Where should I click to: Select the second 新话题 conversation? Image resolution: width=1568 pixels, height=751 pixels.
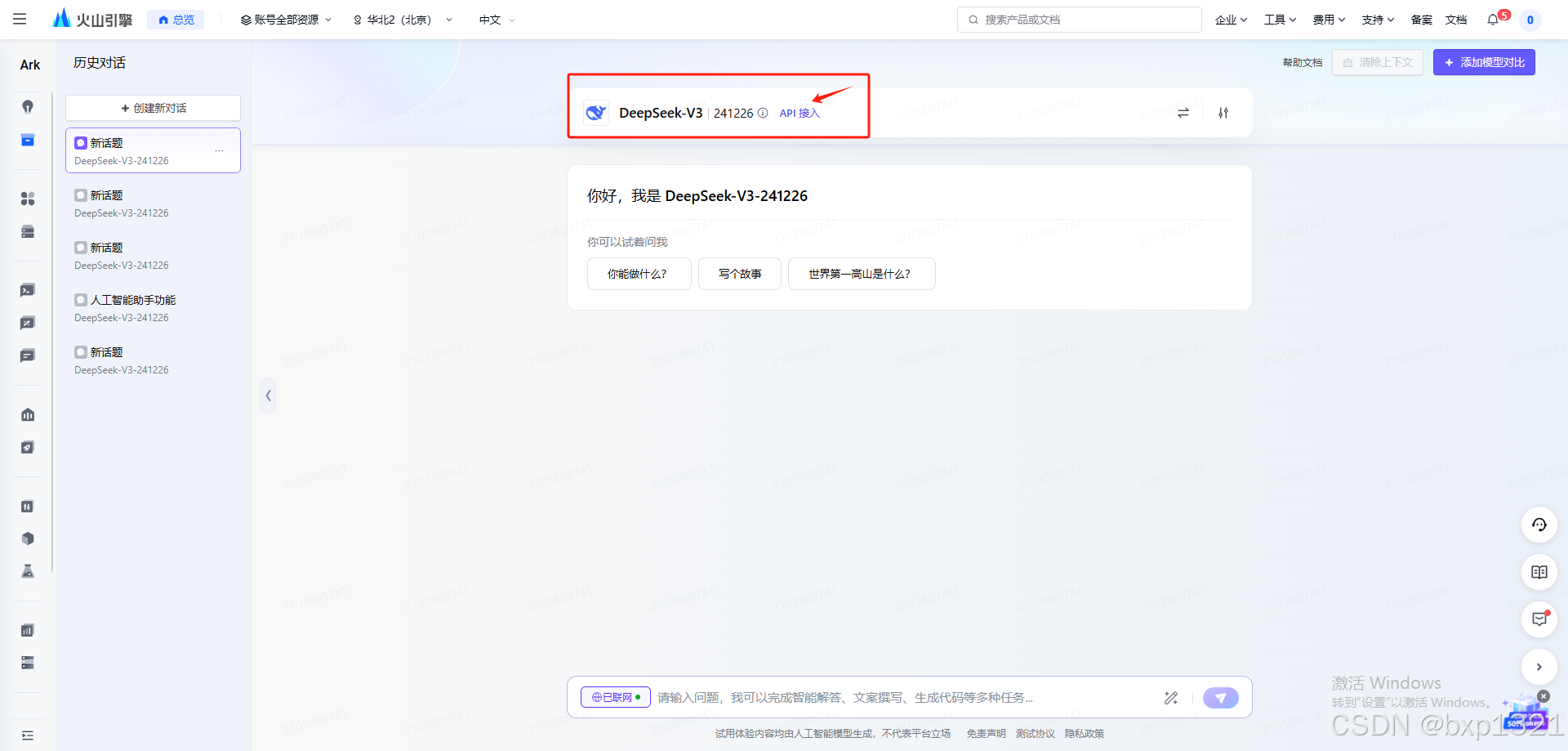[153, 203]
